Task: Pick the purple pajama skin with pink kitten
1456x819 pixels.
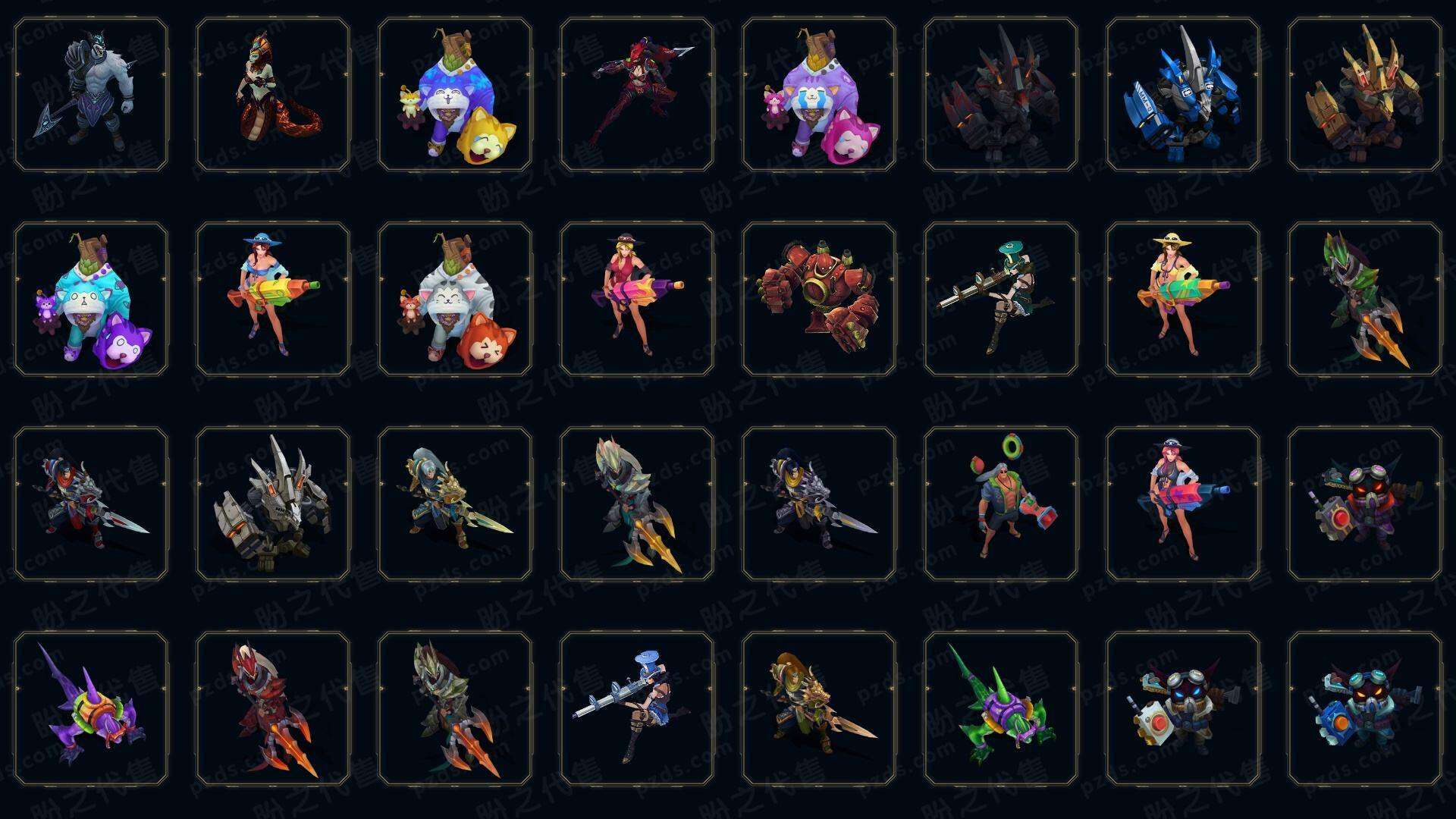Action: 819,94
